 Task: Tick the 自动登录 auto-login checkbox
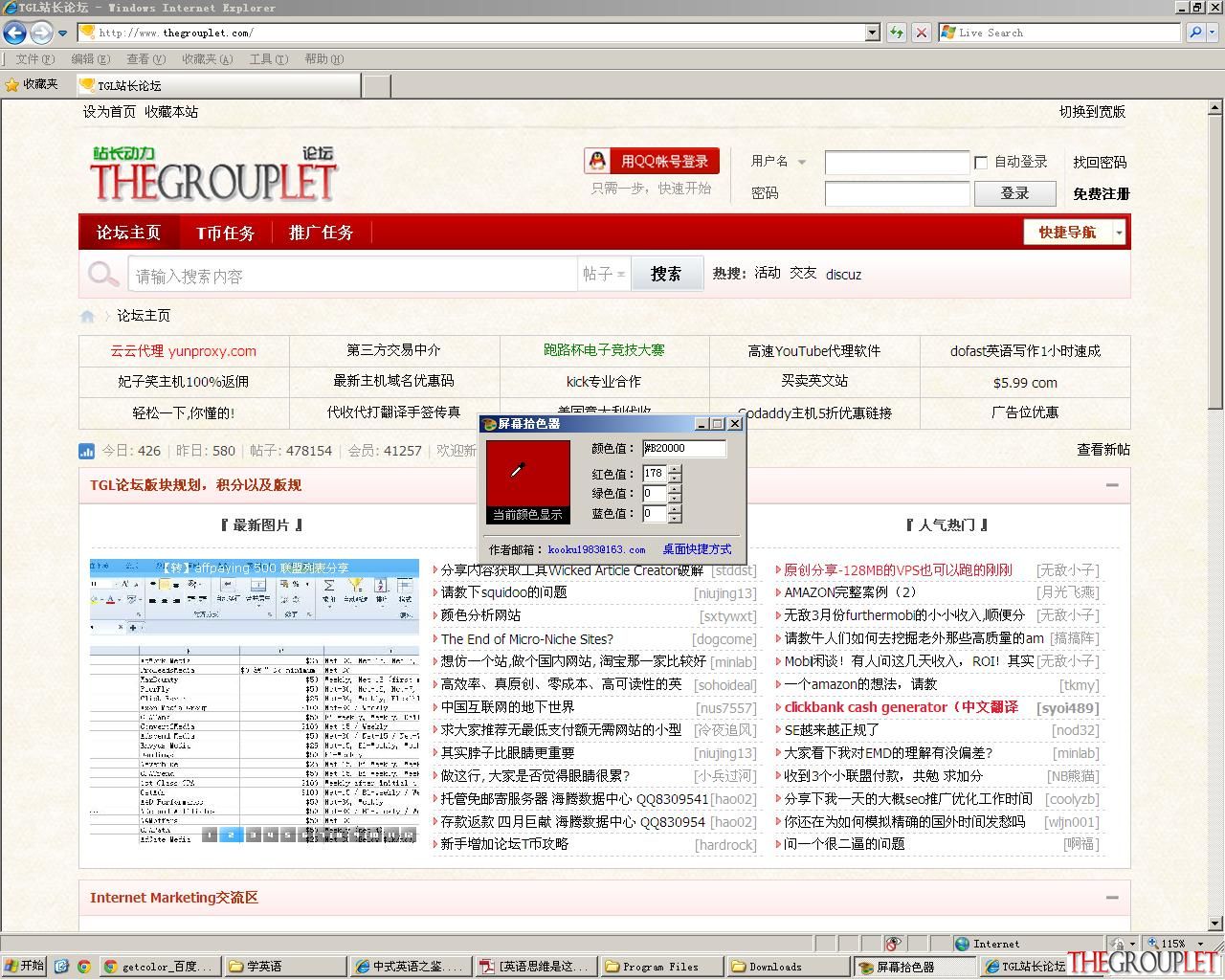click(x=981, y=163)
